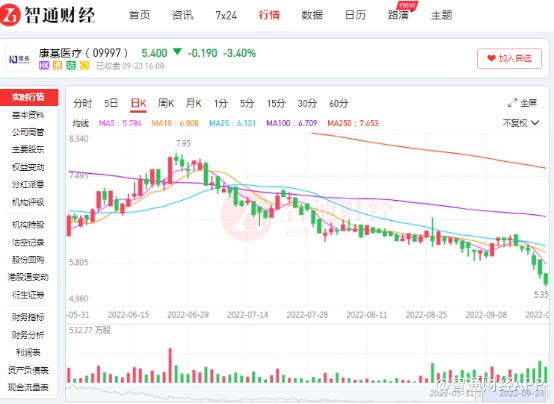The image size is (554, 404).
Task: Open 公司高管 in the sidebar
Action: 28,132
